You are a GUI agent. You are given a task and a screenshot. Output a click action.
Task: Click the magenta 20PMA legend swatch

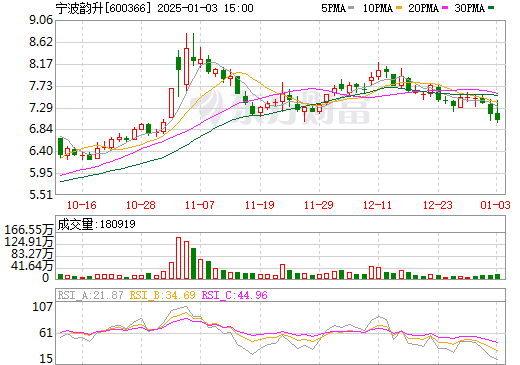445,8
